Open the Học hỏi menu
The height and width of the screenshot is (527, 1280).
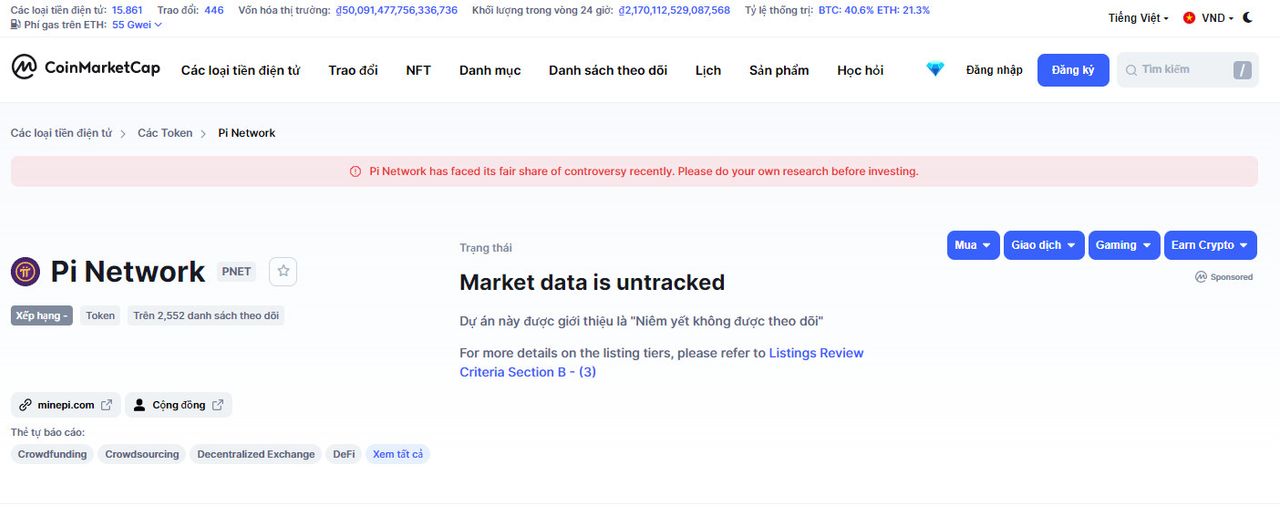860,70
